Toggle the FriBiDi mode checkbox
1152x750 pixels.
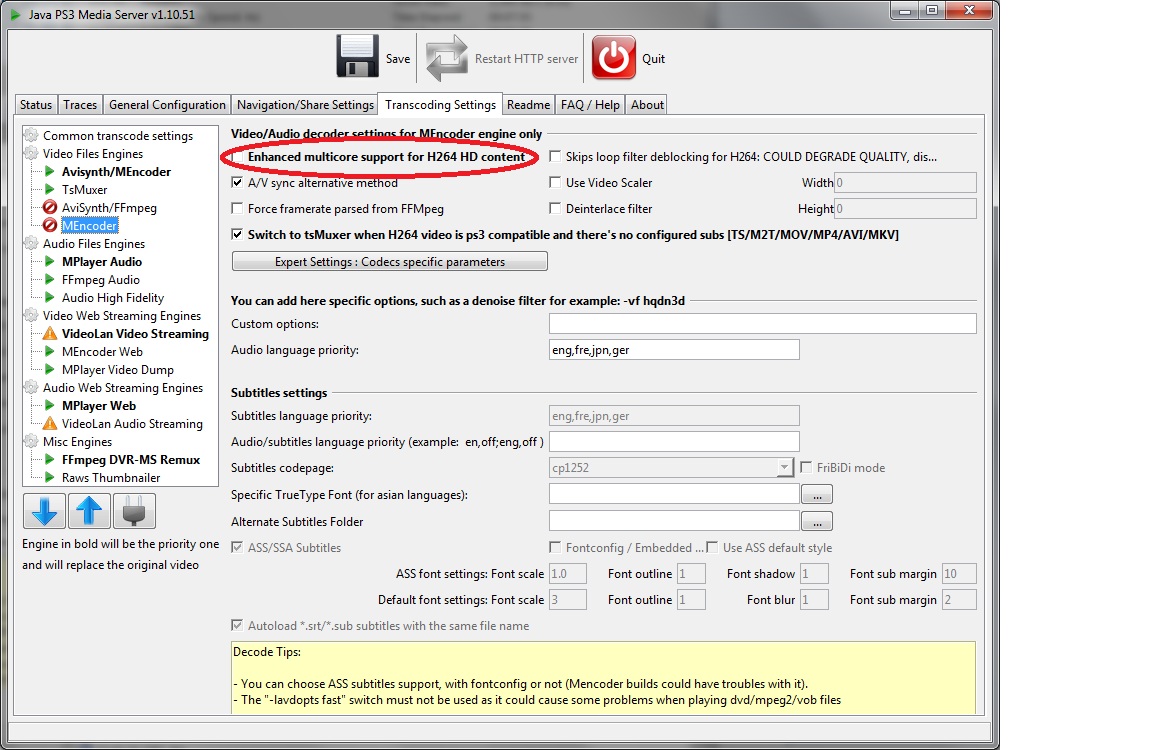pos(806,467)
